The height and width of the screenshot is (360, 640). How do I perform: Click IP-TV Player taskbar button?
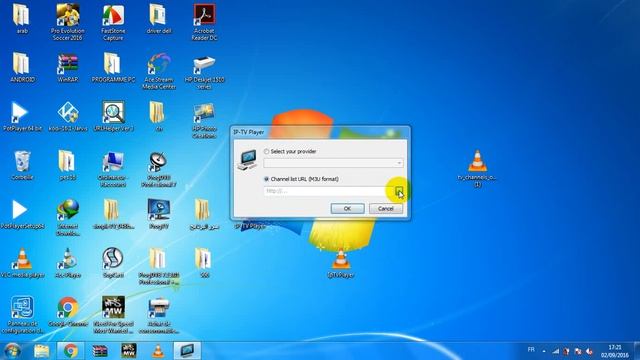click(x=187, y=351)
